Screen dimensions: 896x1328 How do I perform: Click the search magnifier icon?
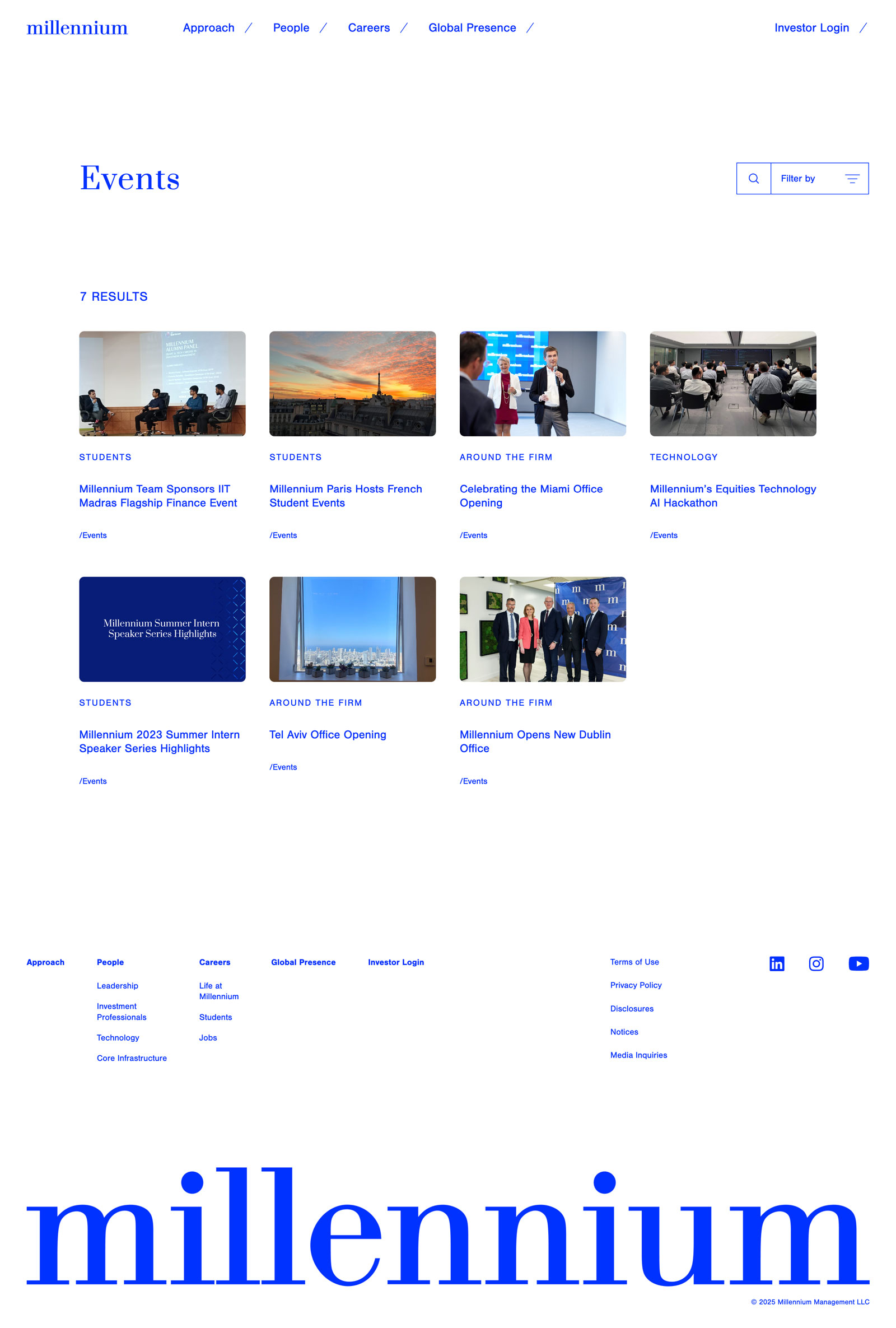pos(753,179)
